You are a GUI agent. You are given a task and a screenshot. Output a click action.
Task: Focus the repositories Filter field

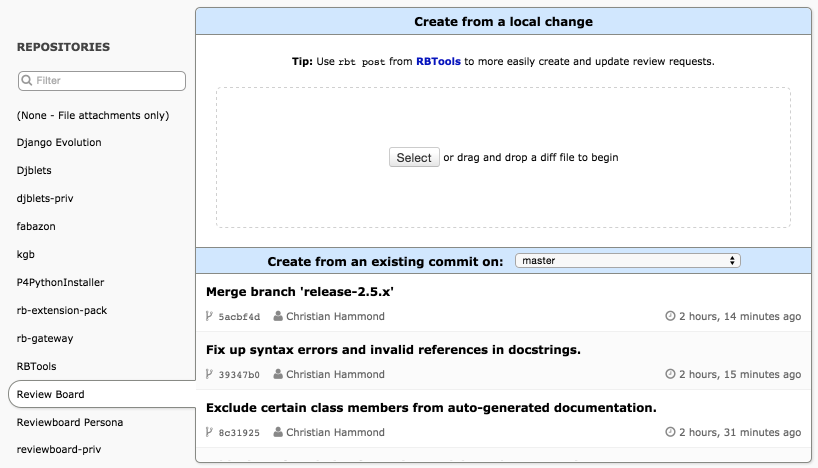102,81
